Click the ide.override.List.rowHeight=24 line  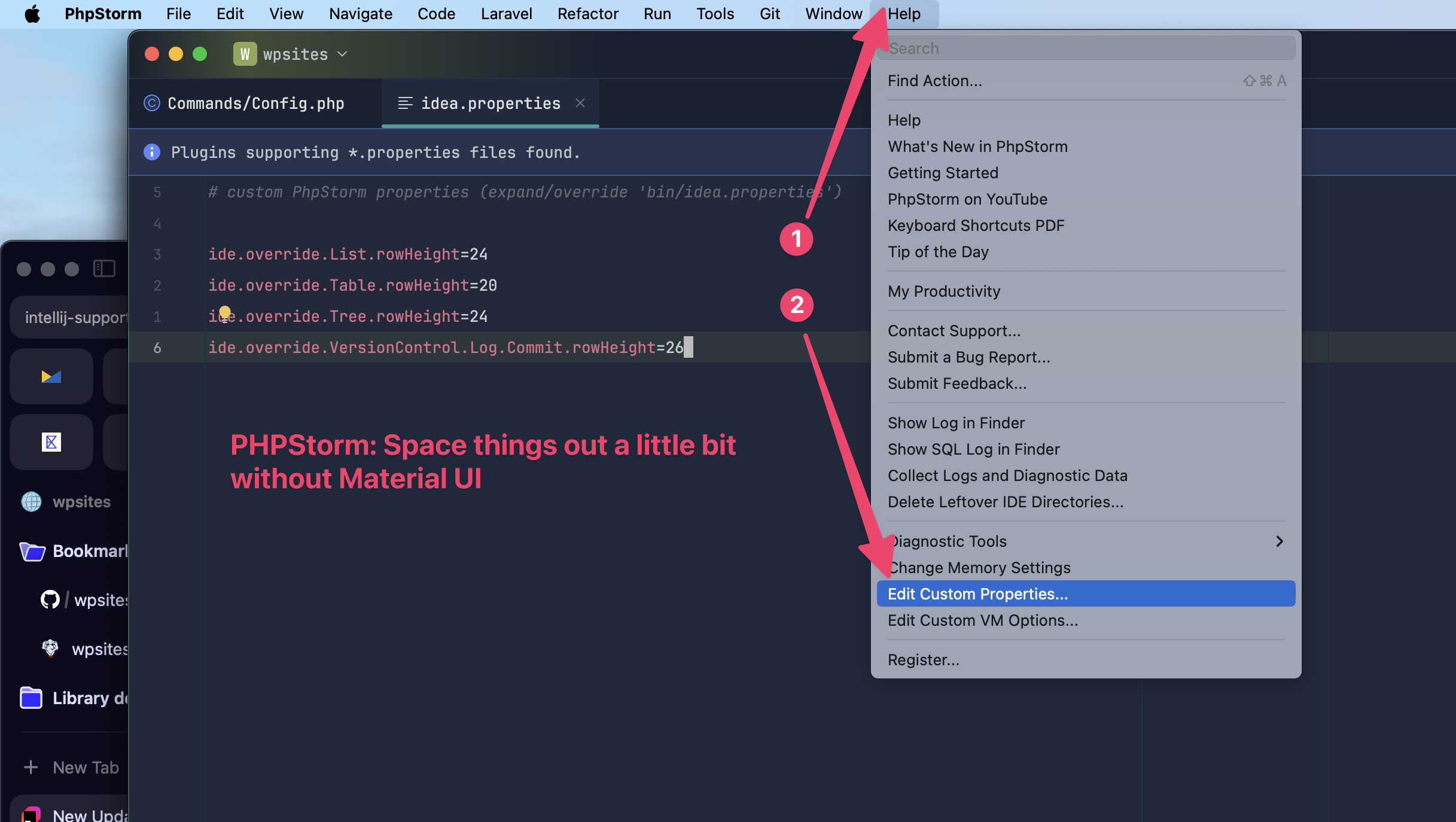[348, 254]
